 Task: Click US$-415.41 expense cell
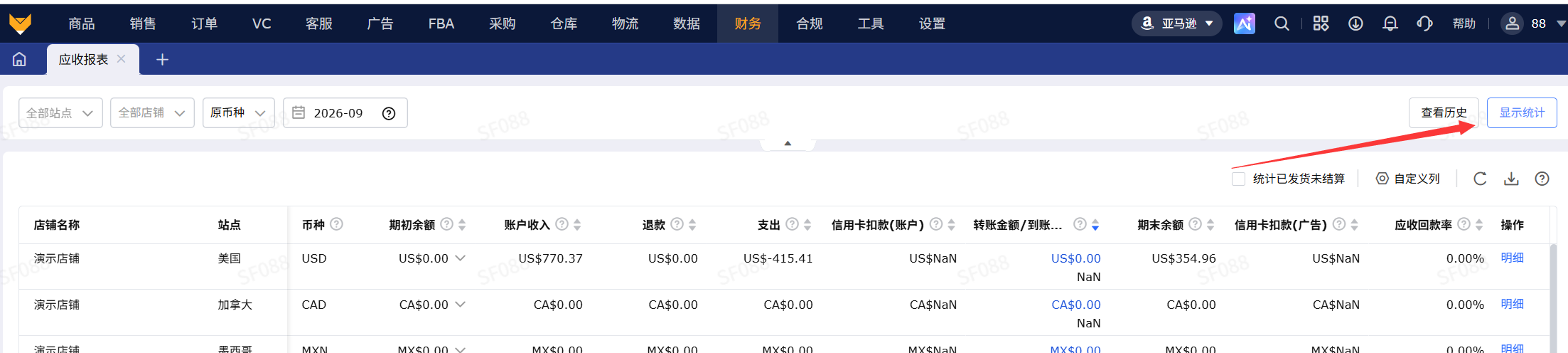(778, 258)
